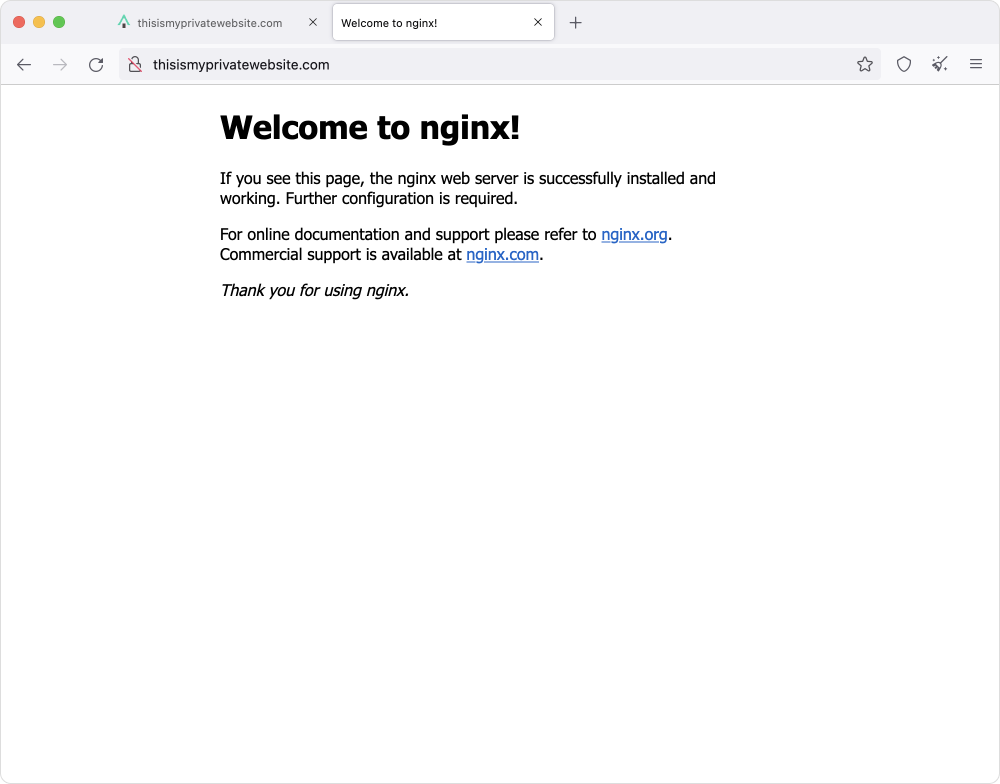Select the 'Welcome to nginx!' tab
This screenshot has height=784, width=1000.
443,22
